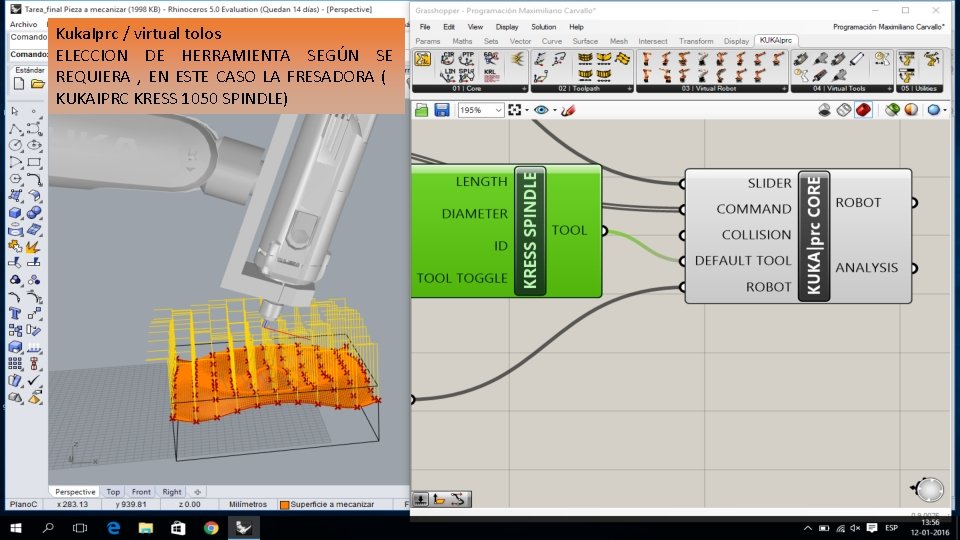The width and height of the screenshot is (960, 540).
Task: Select the Rhino rectangle tool
Action: pyautogui.click(x=34, y=163)
